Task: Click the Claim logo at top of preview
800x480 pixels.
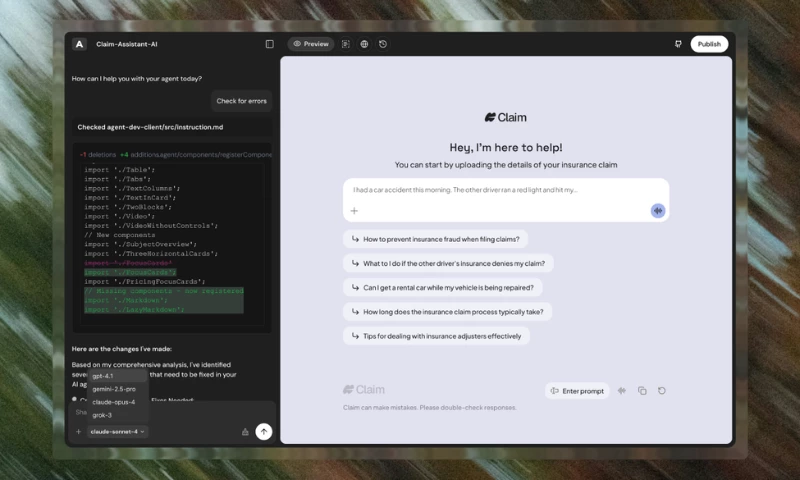Action: click(506, 117)
